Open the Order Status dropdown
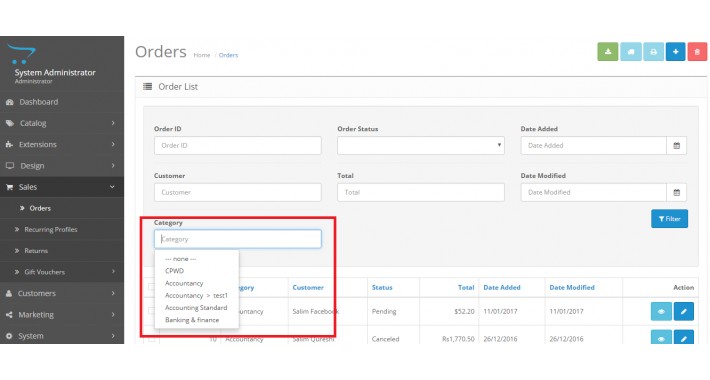710x380 pixels. 421,145
